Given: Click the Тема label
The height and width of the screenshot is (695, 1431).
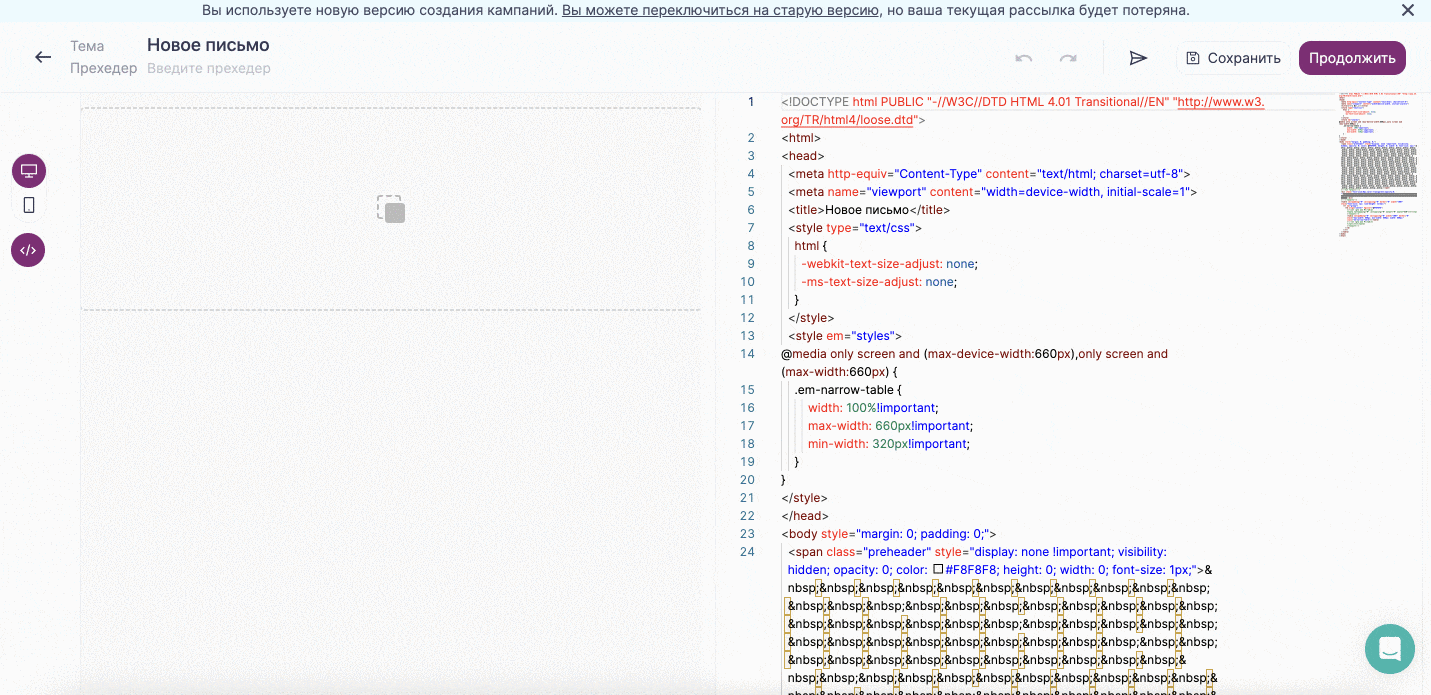Looking at the screenshot, I should [x=87, y=46].
